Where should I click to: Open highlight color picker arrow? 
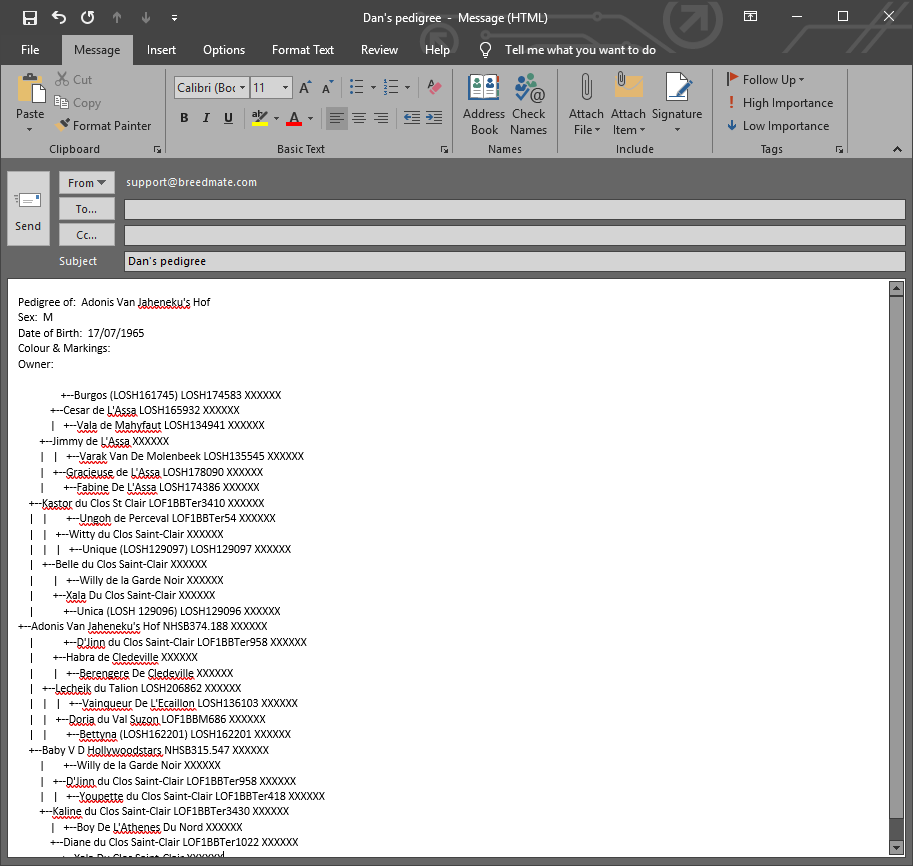coord(276,118)
